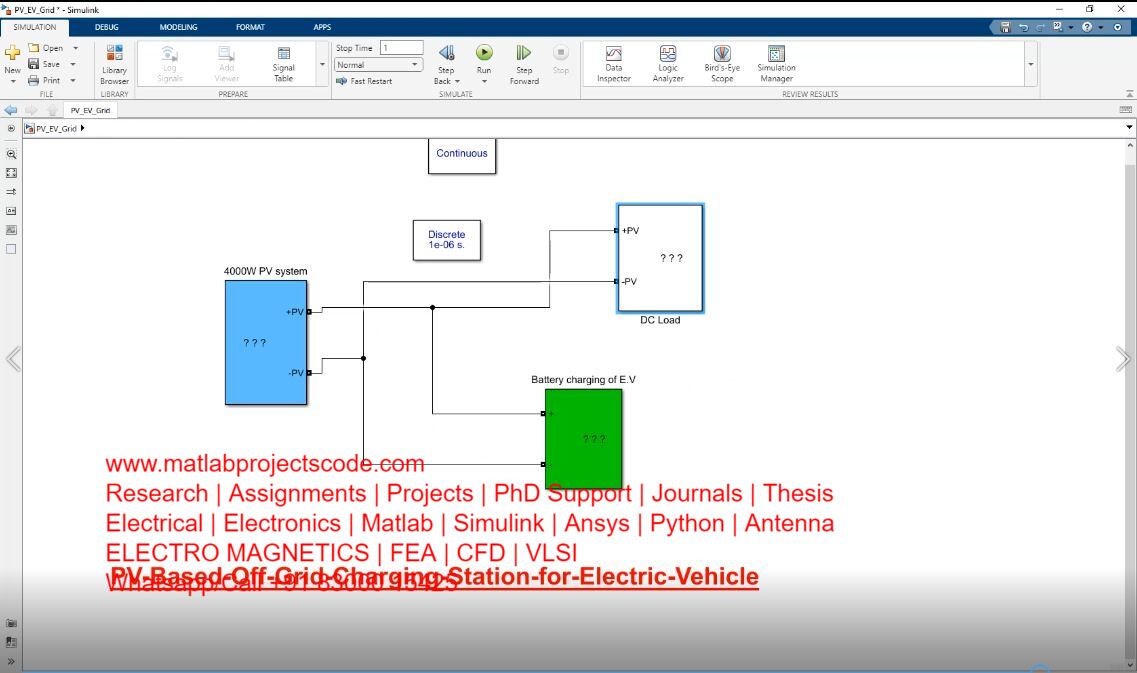
Task: Click the zoom tool in the left palette
Action: click(11, 154)
